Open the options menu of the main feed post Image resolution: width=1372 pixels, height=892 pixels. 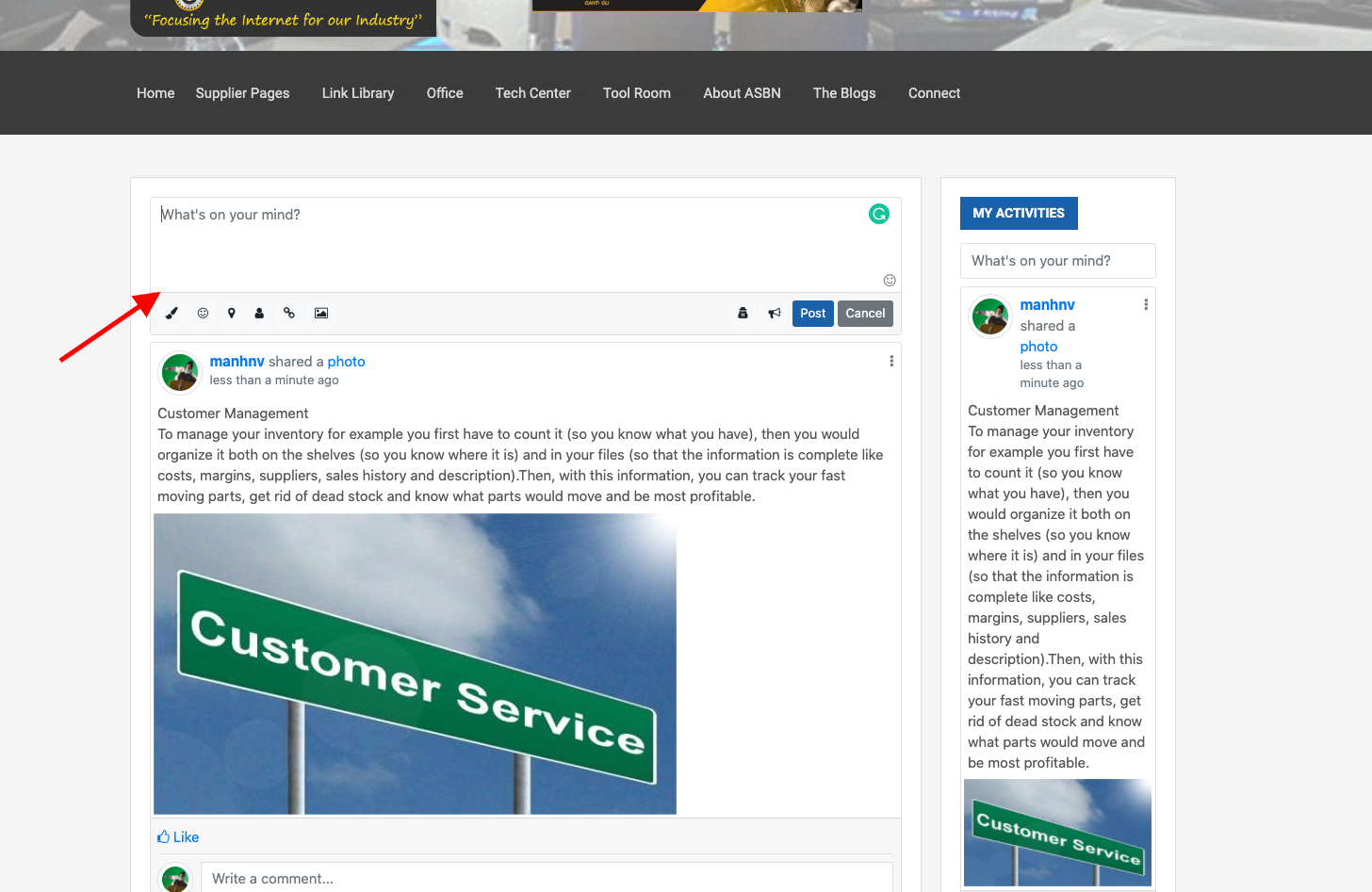pos(891,362)
